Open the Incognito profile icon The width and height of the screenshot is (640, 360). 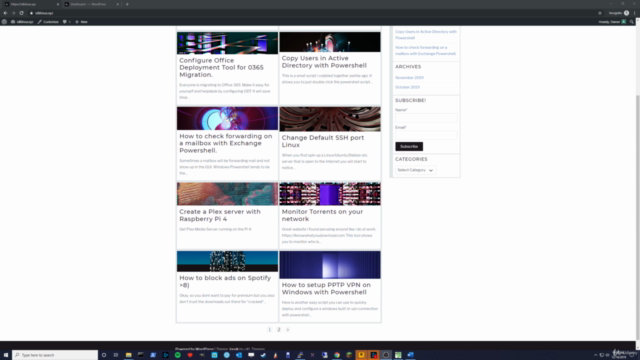627,13
